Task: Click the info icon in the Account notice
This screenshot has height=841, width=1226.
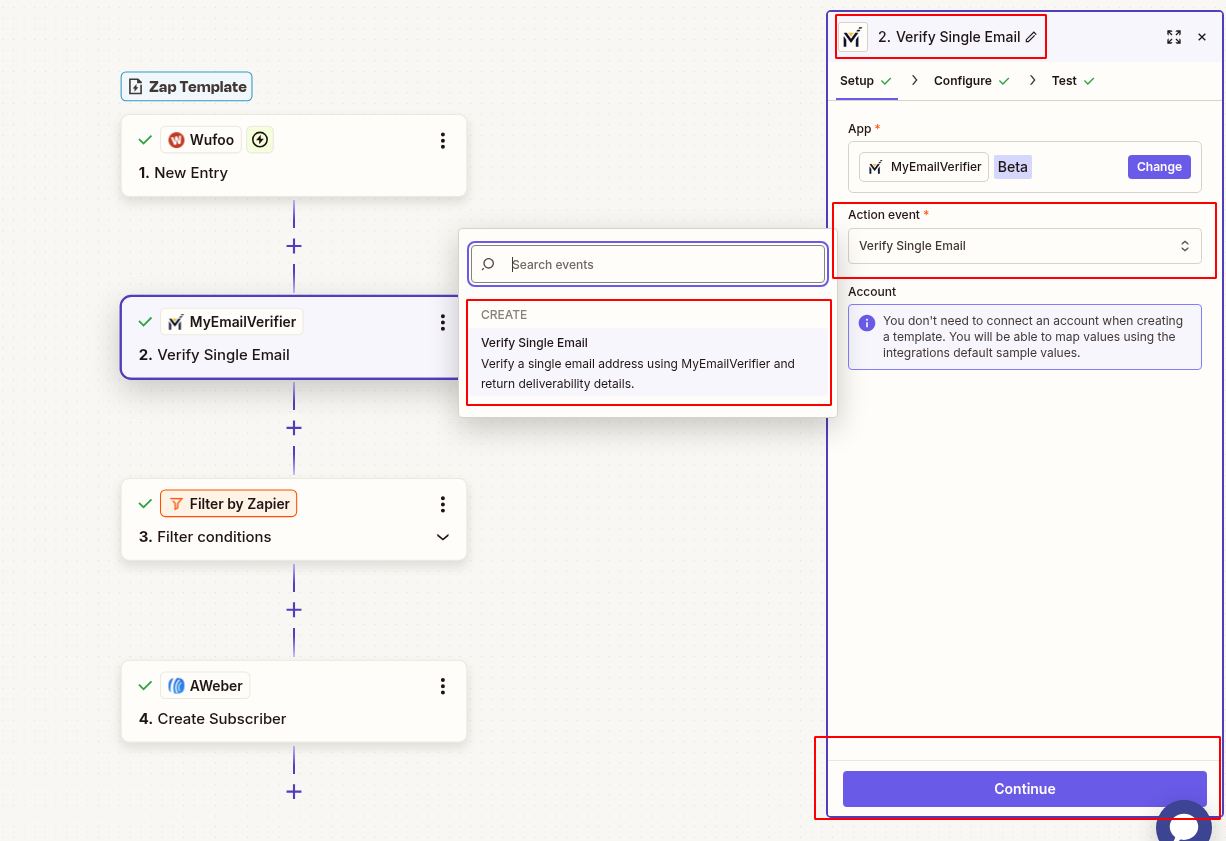Action: click(865, 321)
